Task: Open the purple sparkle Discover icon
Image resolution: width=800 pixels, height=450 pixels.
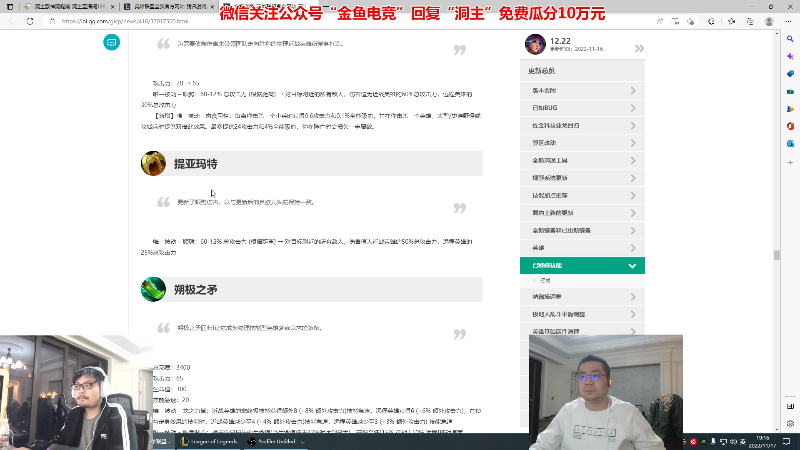Action: [790, 56]
